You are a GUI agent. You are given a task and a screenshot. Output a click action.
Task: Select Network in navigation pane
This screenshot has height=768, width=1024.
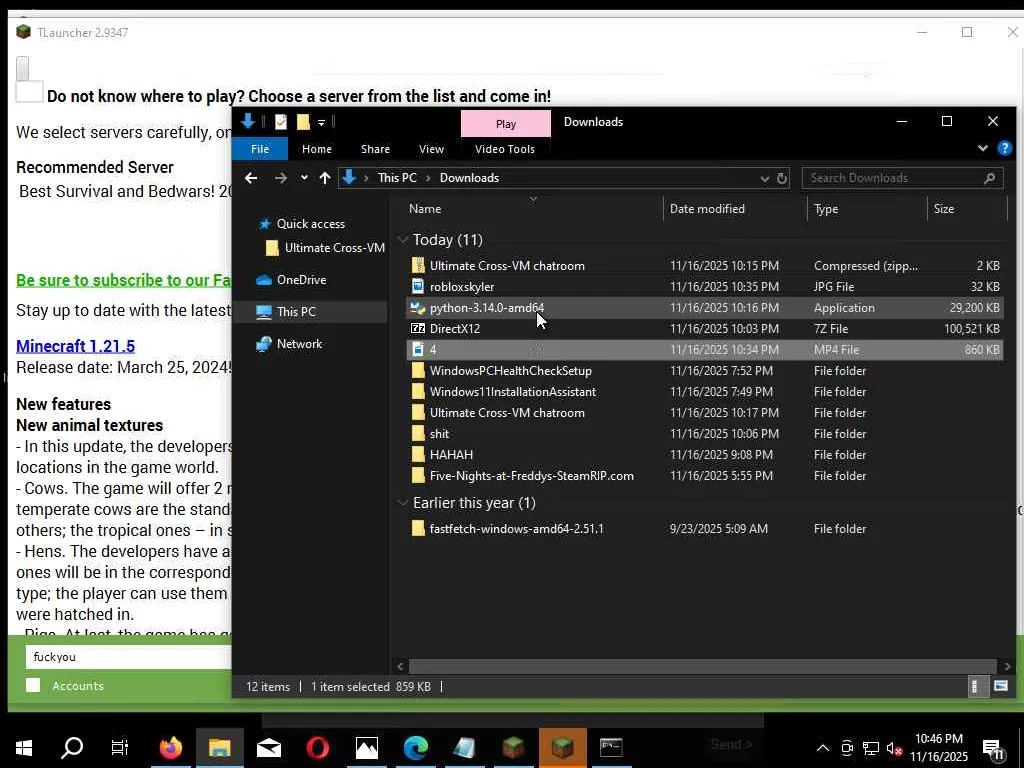tap(298, 344)
